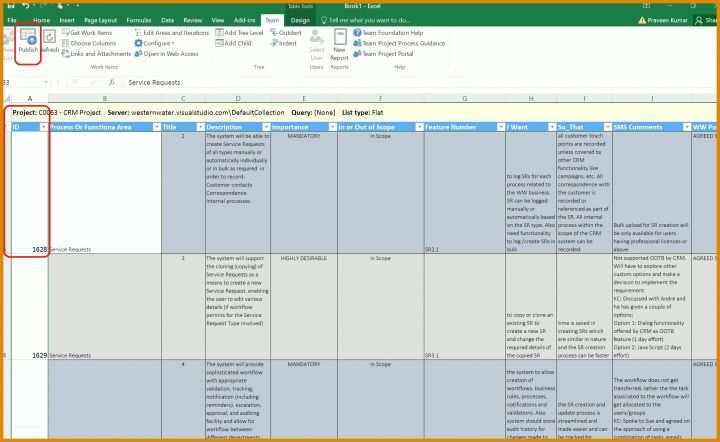The image size is (720, 442).
Task: Open the ID column filter dropdown
Action: point(44,127)
